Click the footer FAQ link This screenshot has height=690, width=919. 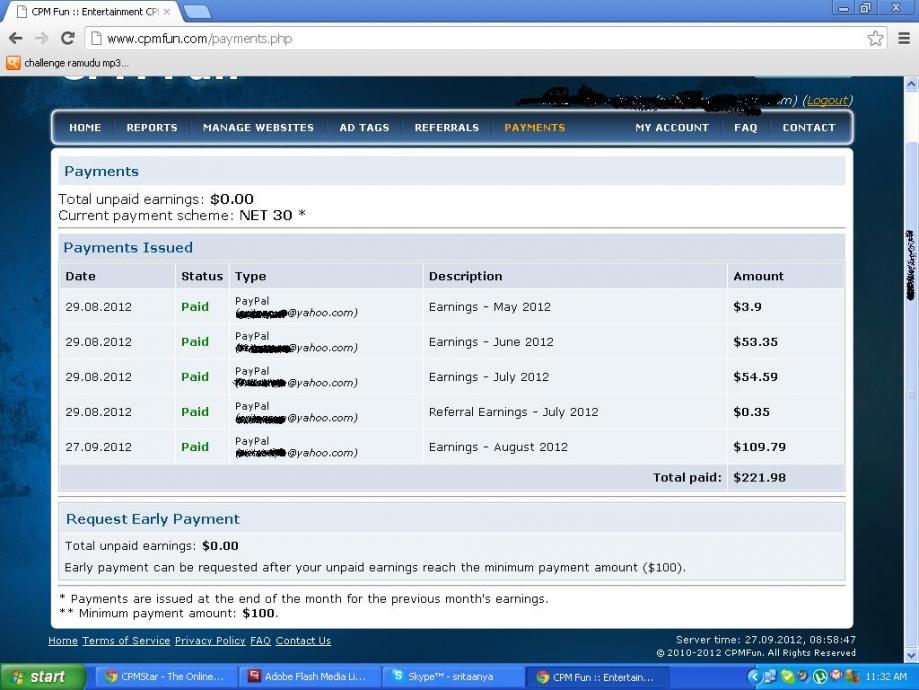coord(260,641)
